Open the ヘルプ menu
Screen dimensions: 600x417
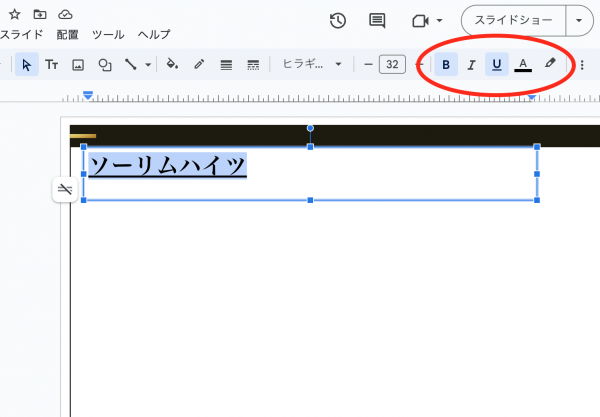(154, 34)
